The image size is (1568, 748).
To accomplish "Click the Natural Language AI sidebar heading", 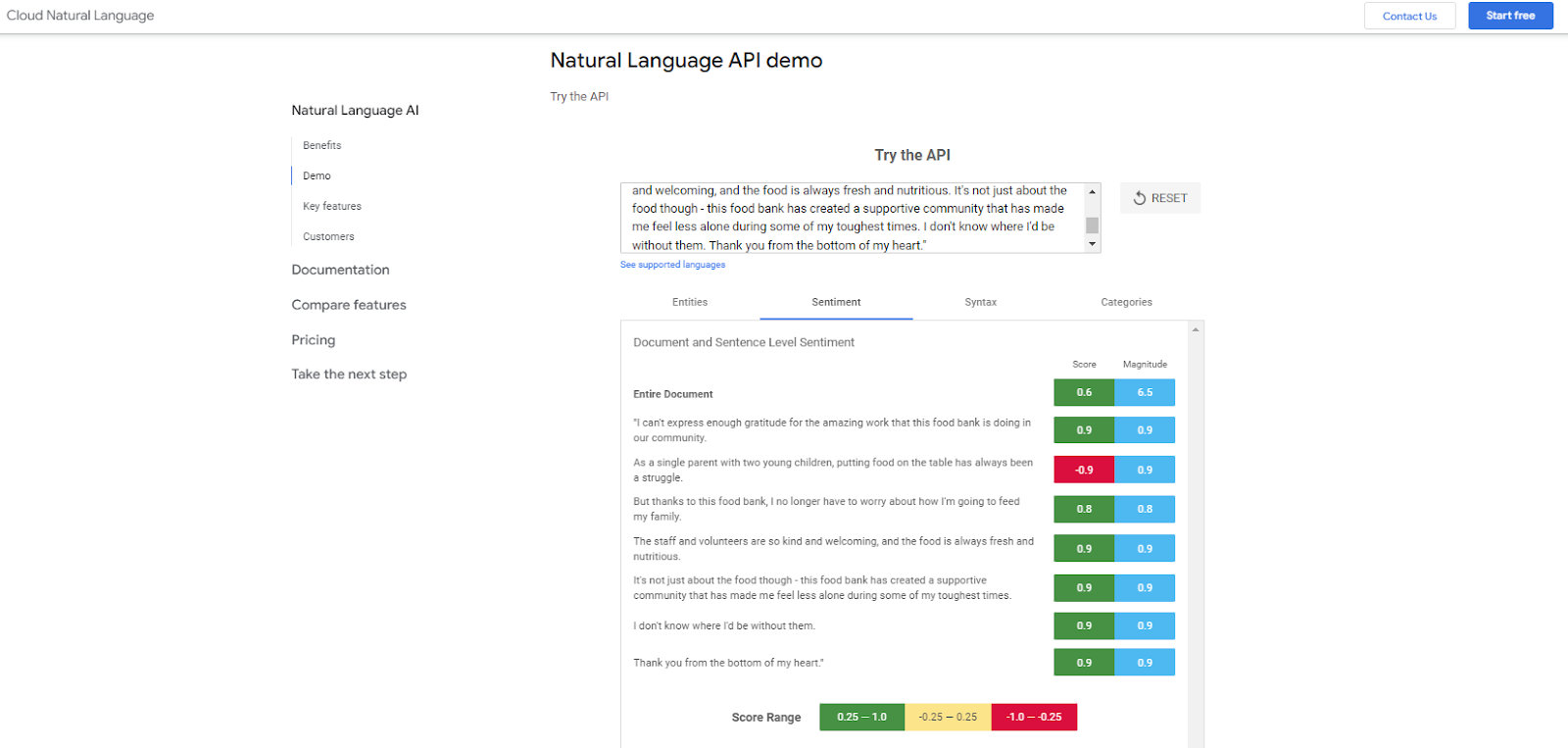I will (355, 111).
